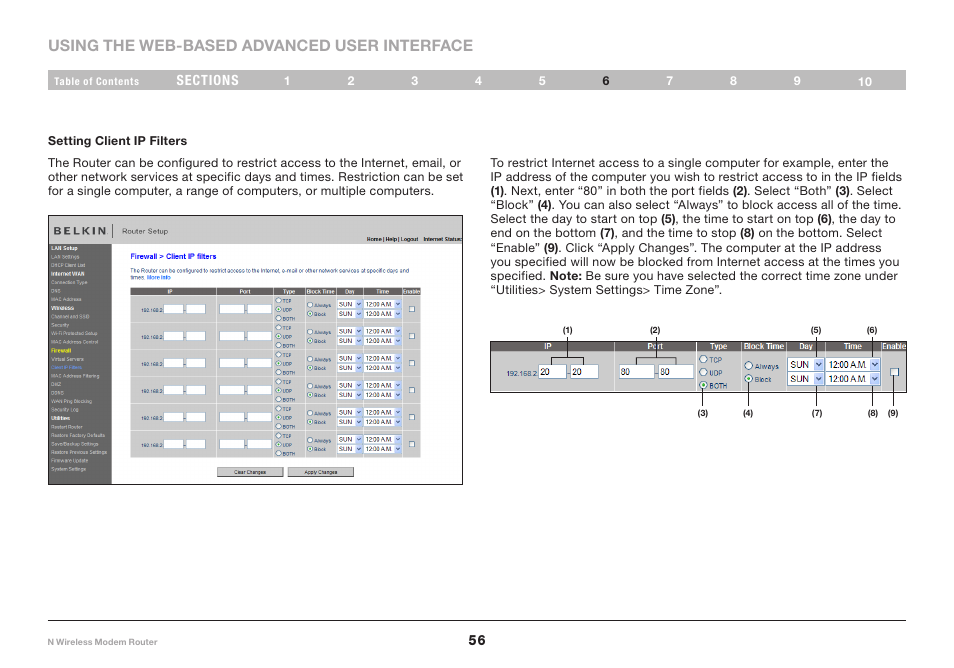The width and height of the screenshot is (954, 668).
Task: Open the lower 12:00 A.M. time dropdown in detail figure
Action: 853,378
